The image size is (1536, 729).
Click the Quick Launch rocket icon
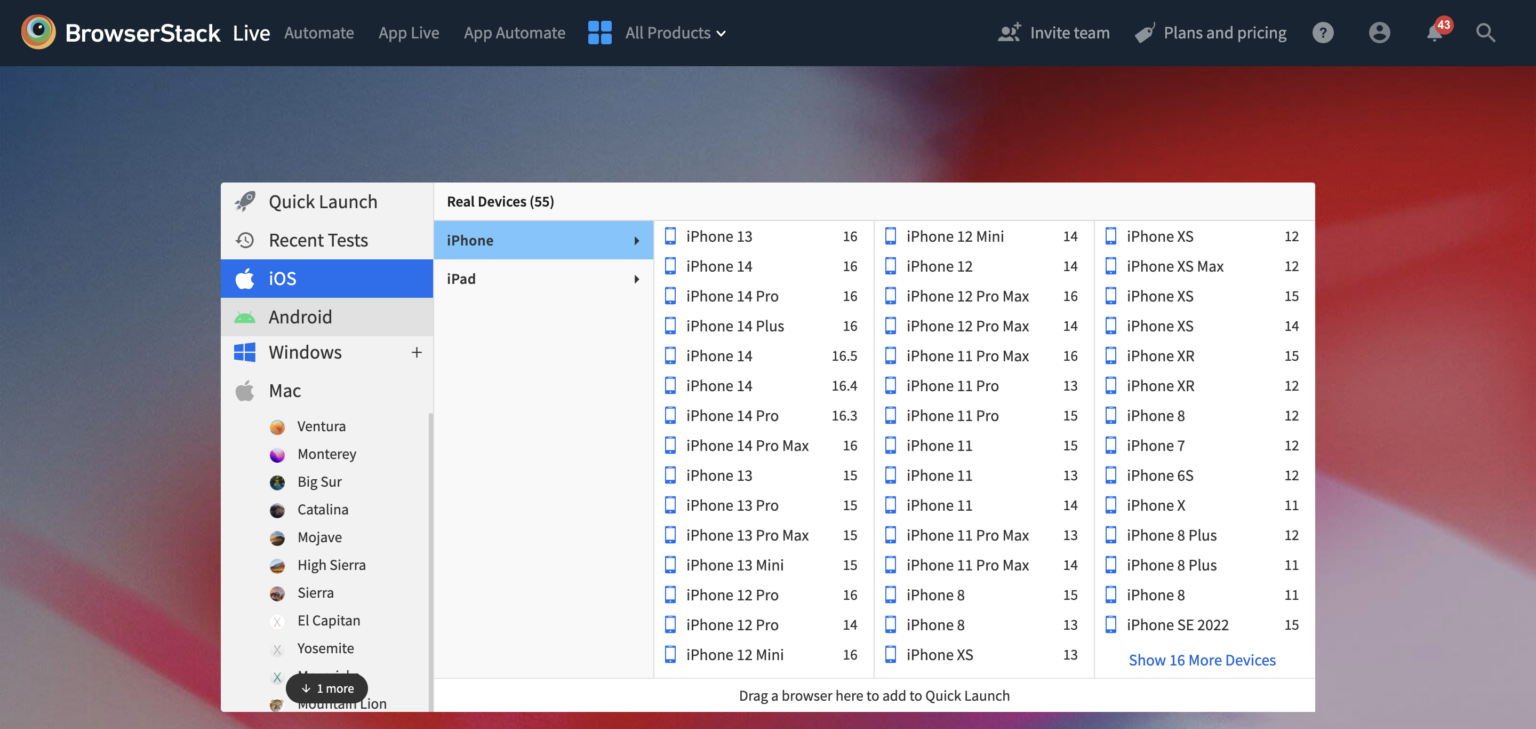[x=244, y=201]
